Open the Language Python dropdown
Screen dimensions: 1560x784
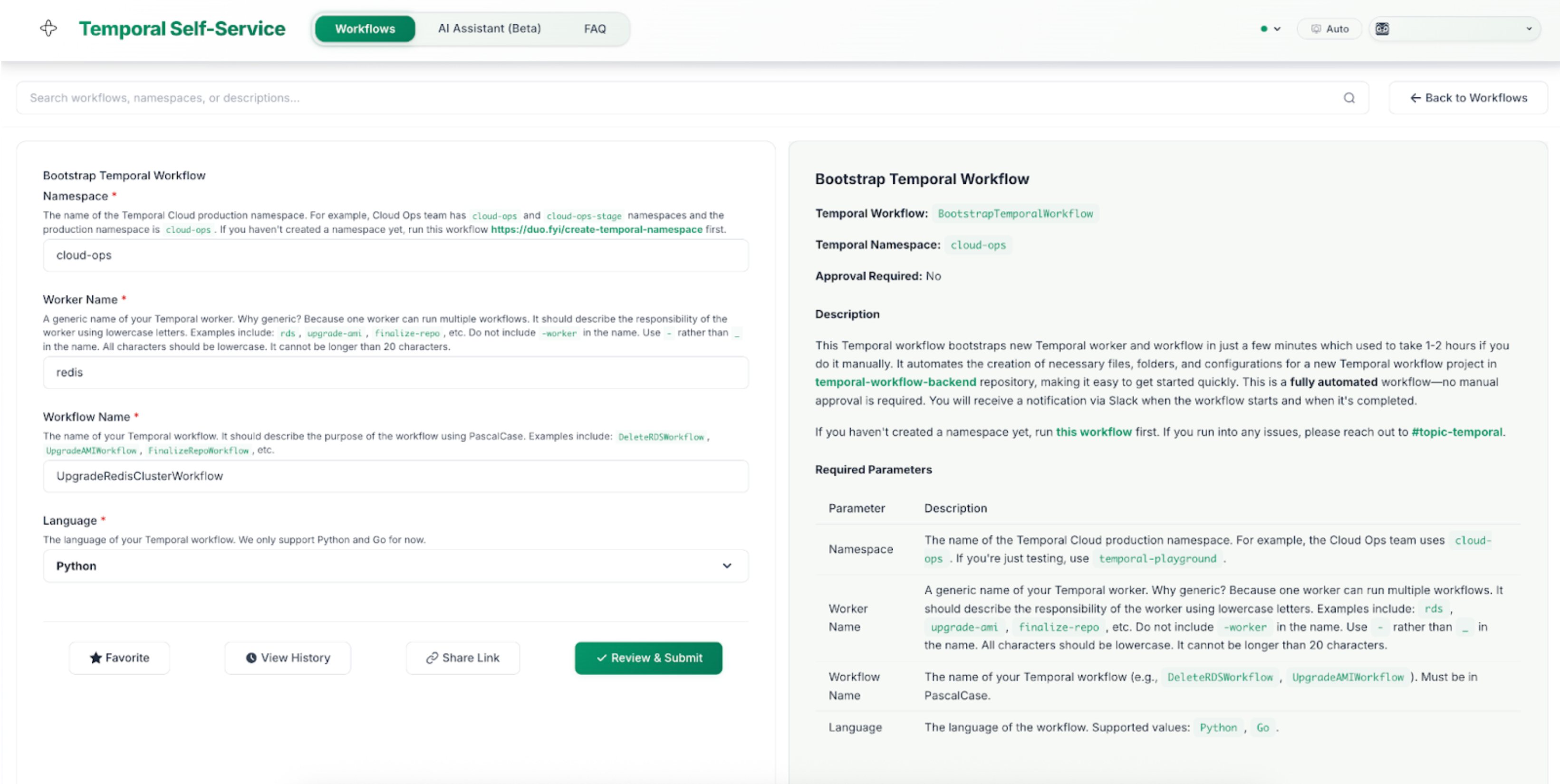tap(395, 565)
